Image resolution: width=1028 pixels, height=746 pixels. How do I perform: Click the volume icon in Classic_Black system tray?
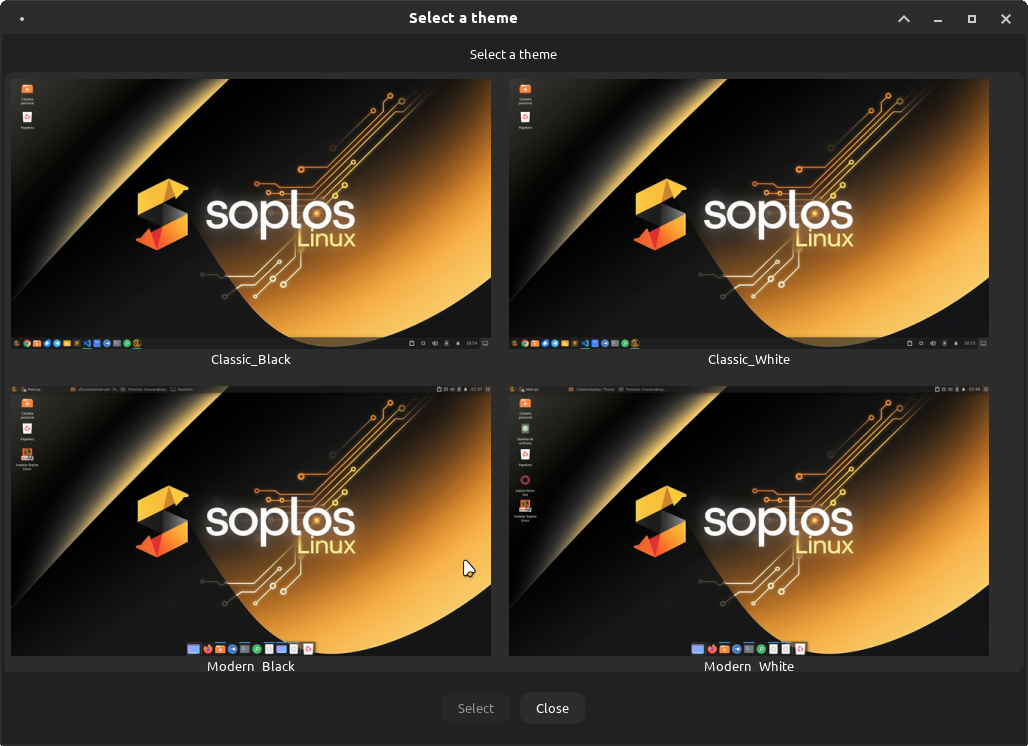point(435,343)
